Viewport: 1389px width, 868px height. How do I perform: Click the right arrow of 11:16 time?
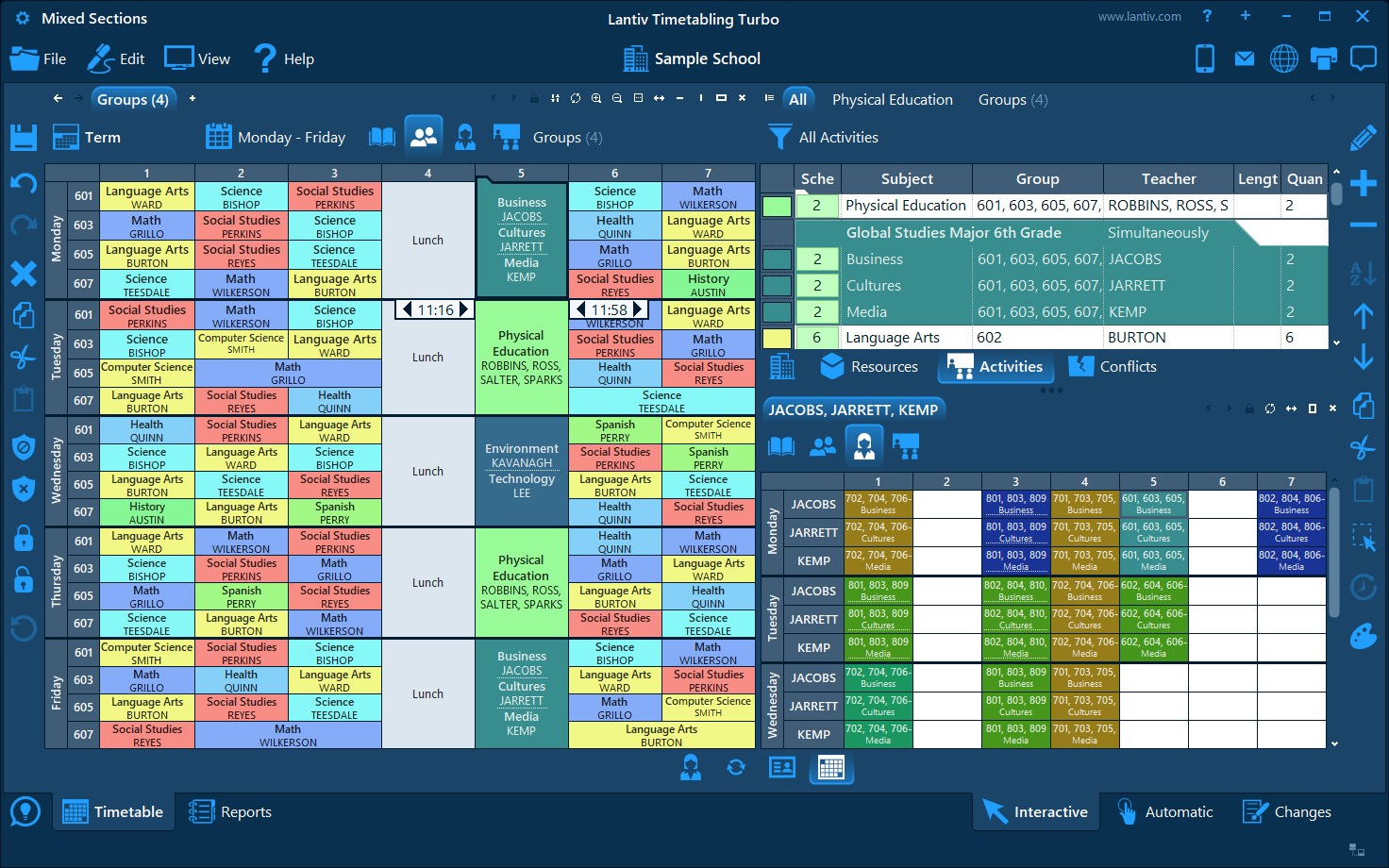pos(463,309)
